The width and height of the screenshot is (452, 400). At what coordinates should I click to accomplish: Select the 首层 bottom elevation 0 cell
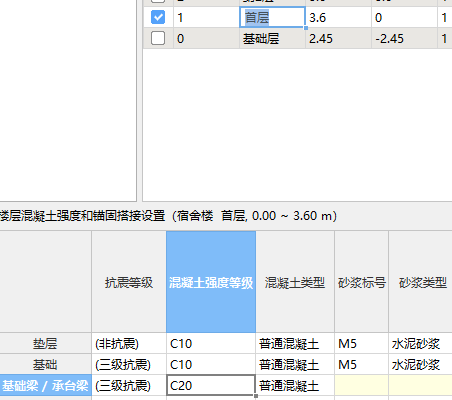click(x=404, y=17)
